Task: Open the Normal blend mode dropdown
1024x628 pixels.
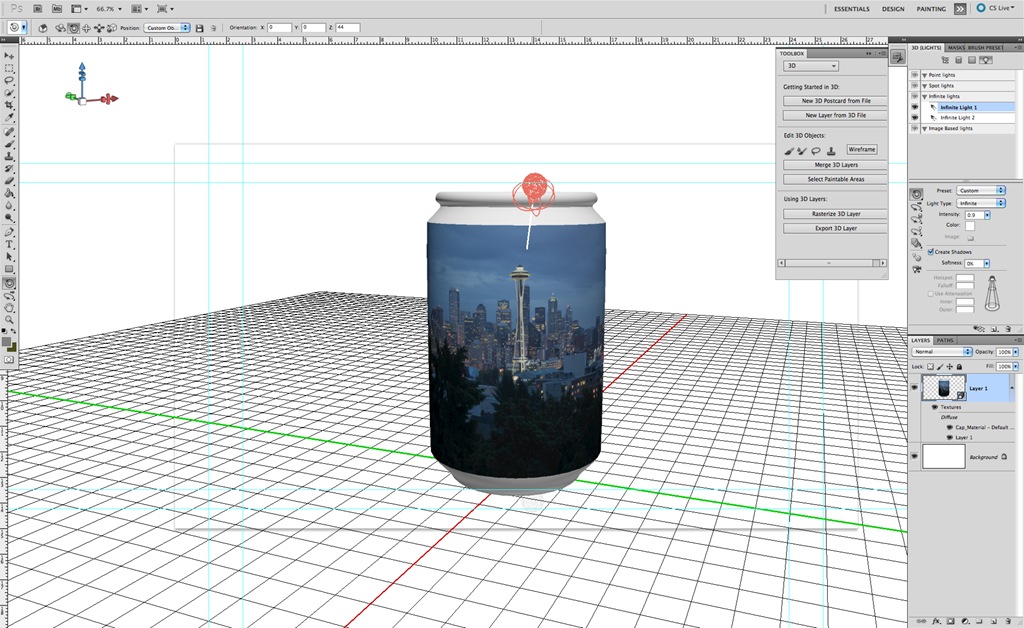Action: pyautogui.click(x=943, y=351)
